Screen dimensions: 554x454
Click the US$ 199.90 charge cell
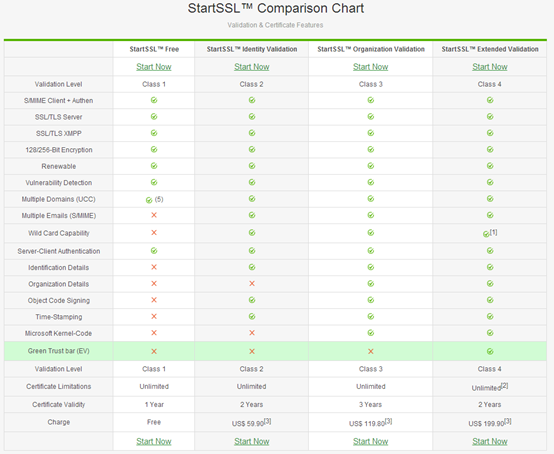tap(490, 422)
